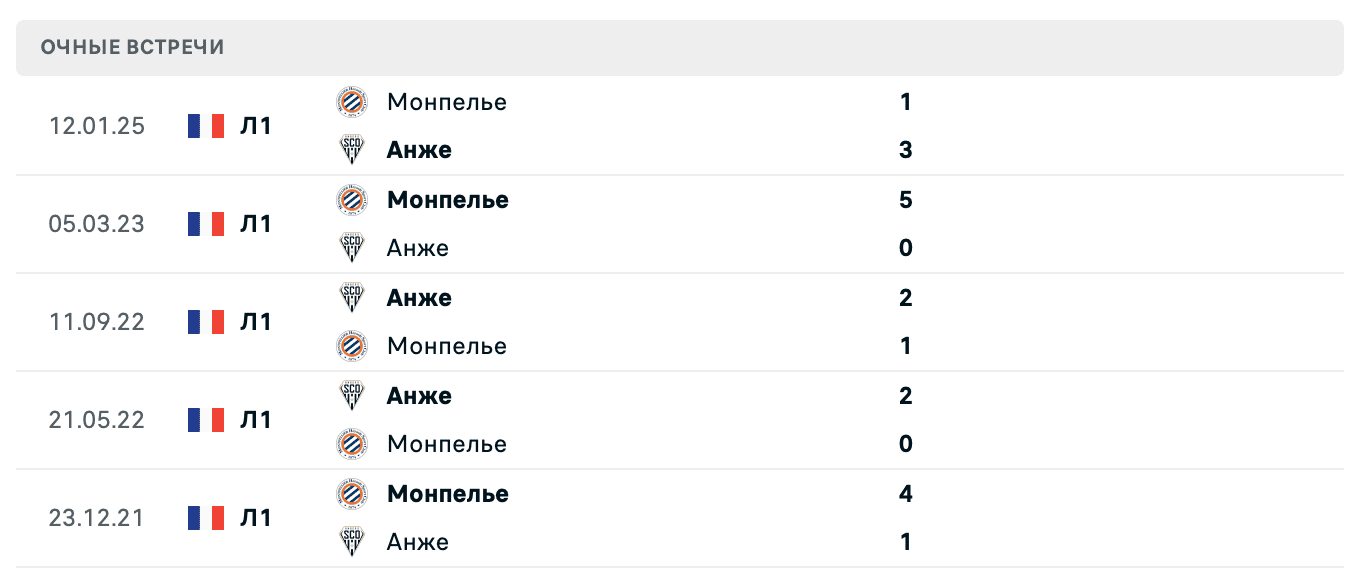1358x584 pixels.
Task: Open Монпелье team link in 12.01.25 match
Action: point(446,102)
